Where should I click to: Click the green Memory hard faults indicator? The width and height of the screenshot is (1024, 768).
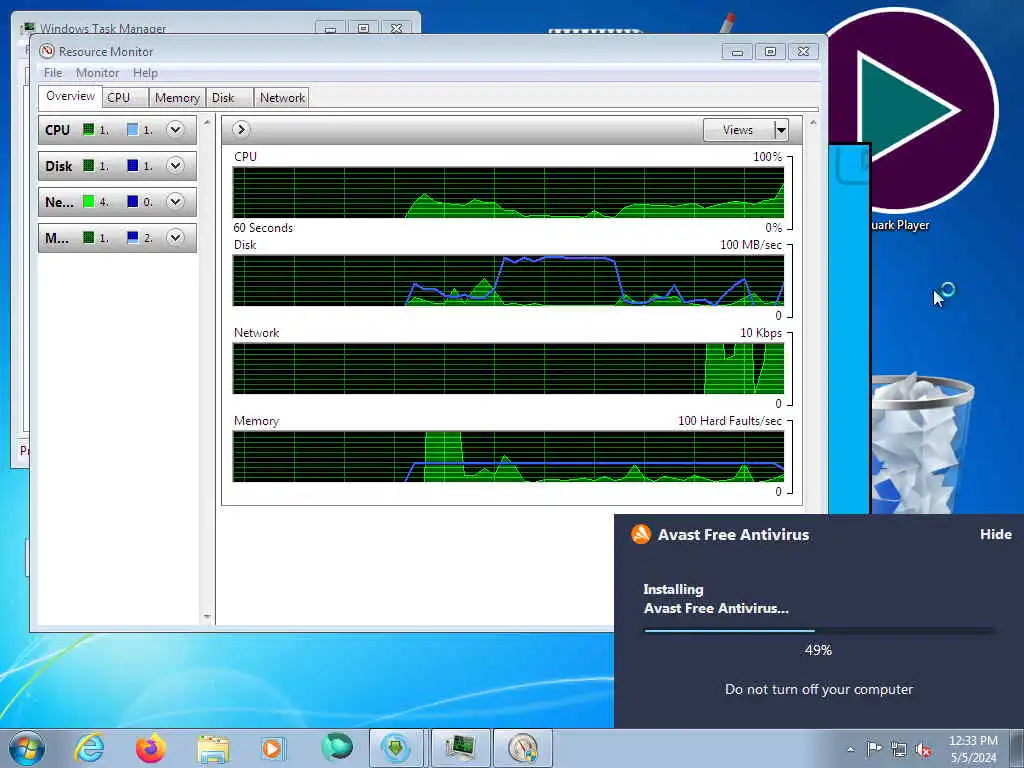(x=88, y=237)
